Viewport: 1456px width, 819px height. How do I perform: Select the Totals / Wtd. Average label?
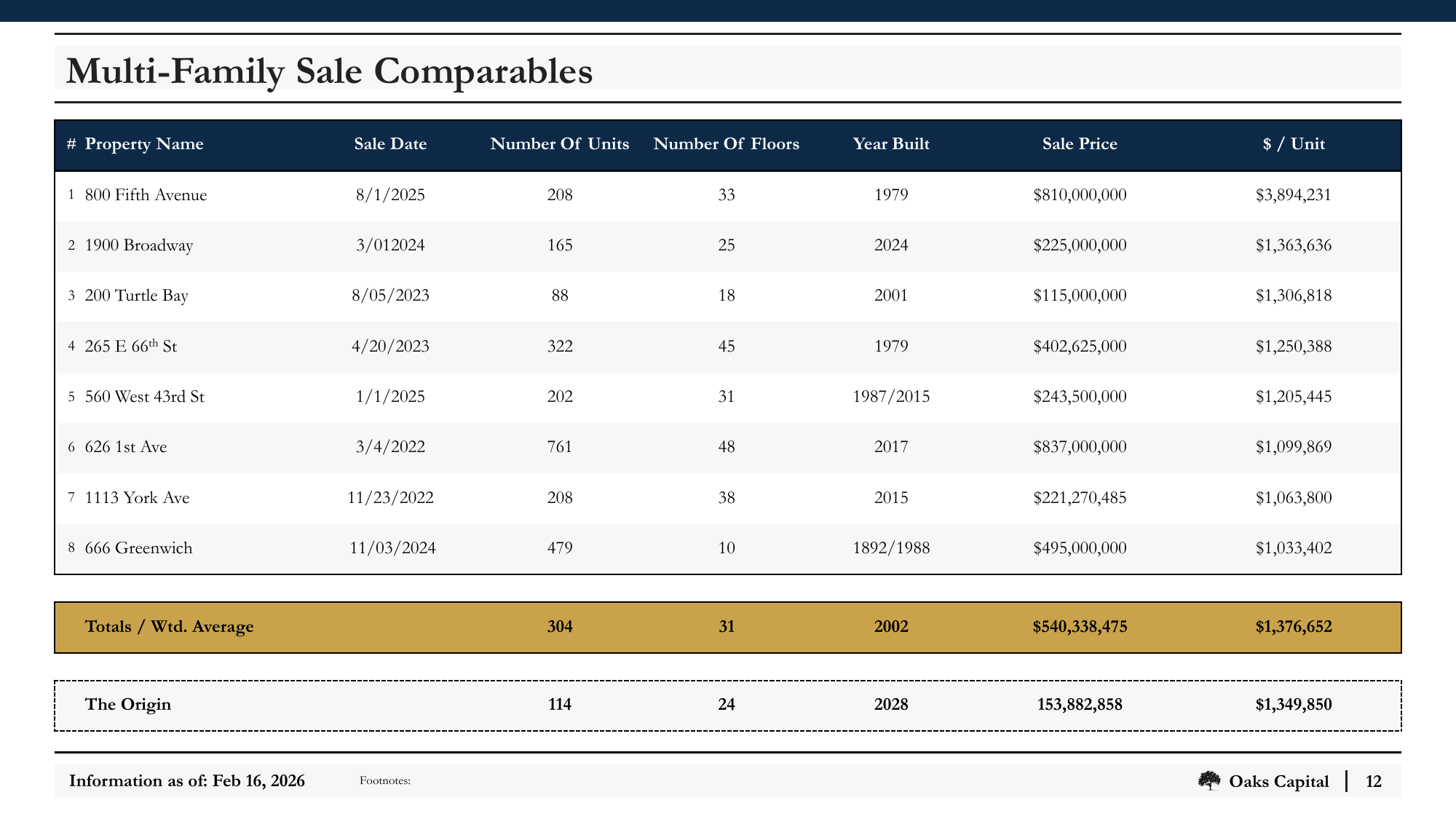[169, 627]
